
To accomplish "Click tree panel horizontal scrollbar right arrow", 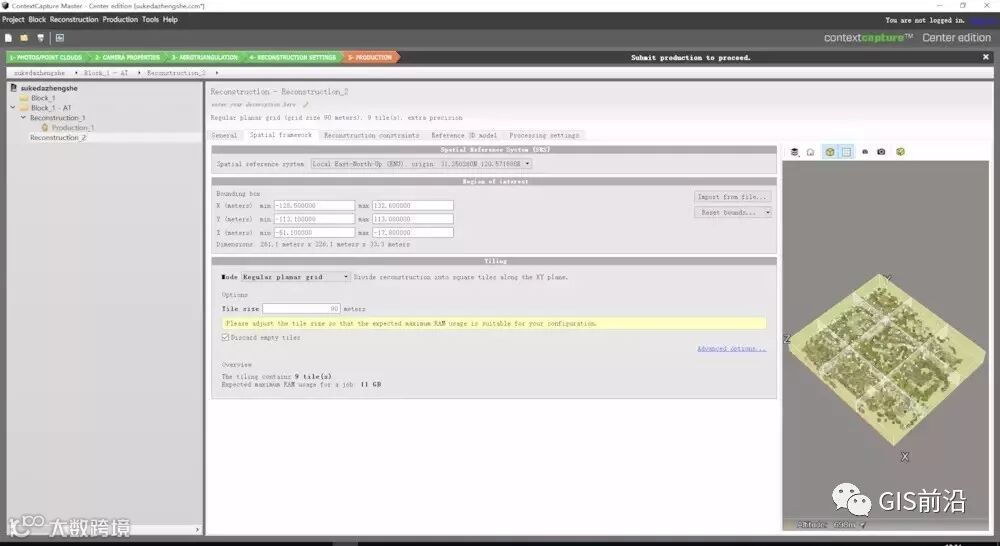I will click(x=197, y=529).
